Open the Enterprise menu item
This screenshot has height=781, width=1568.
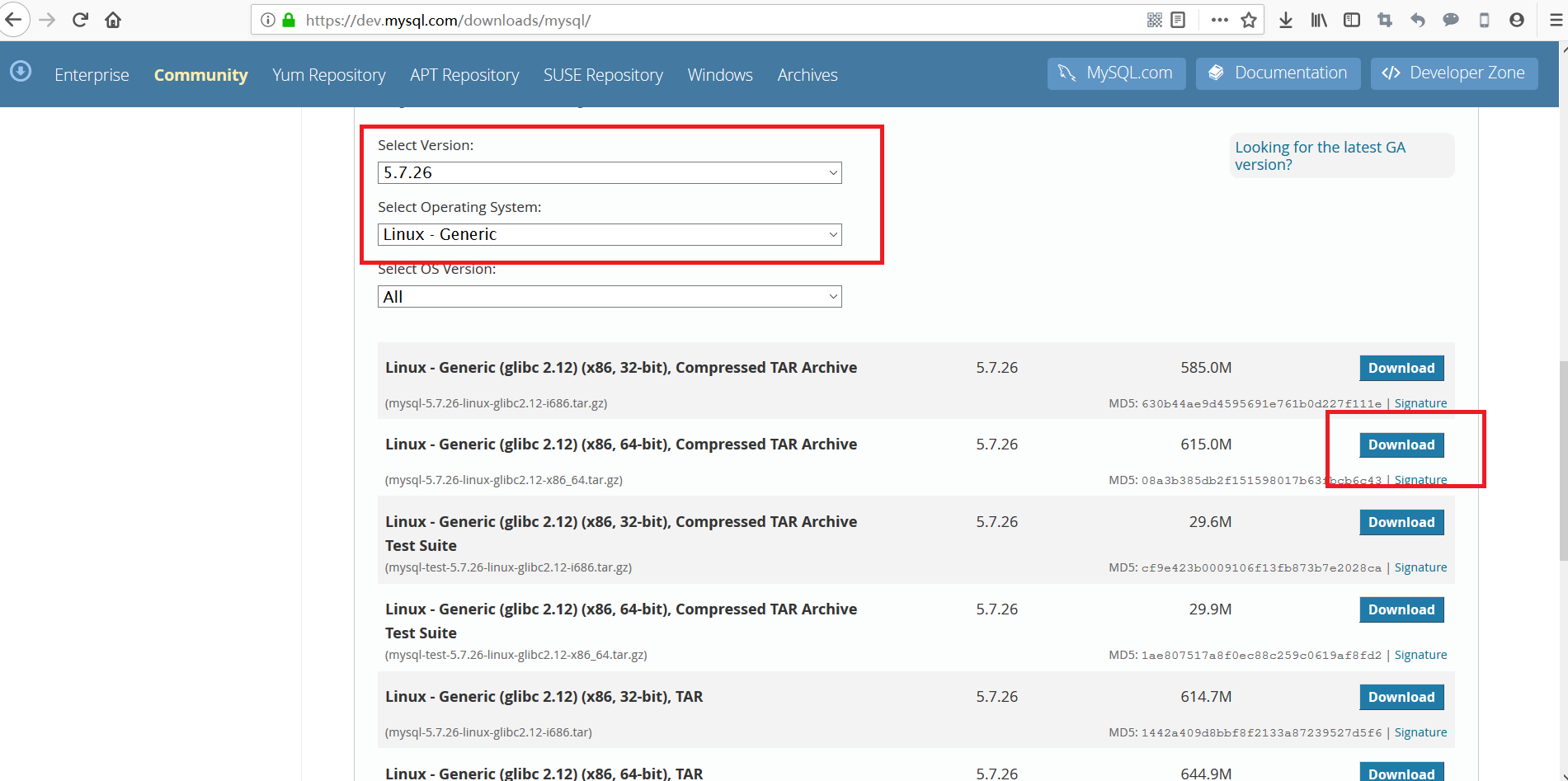[x=92, y=75]
